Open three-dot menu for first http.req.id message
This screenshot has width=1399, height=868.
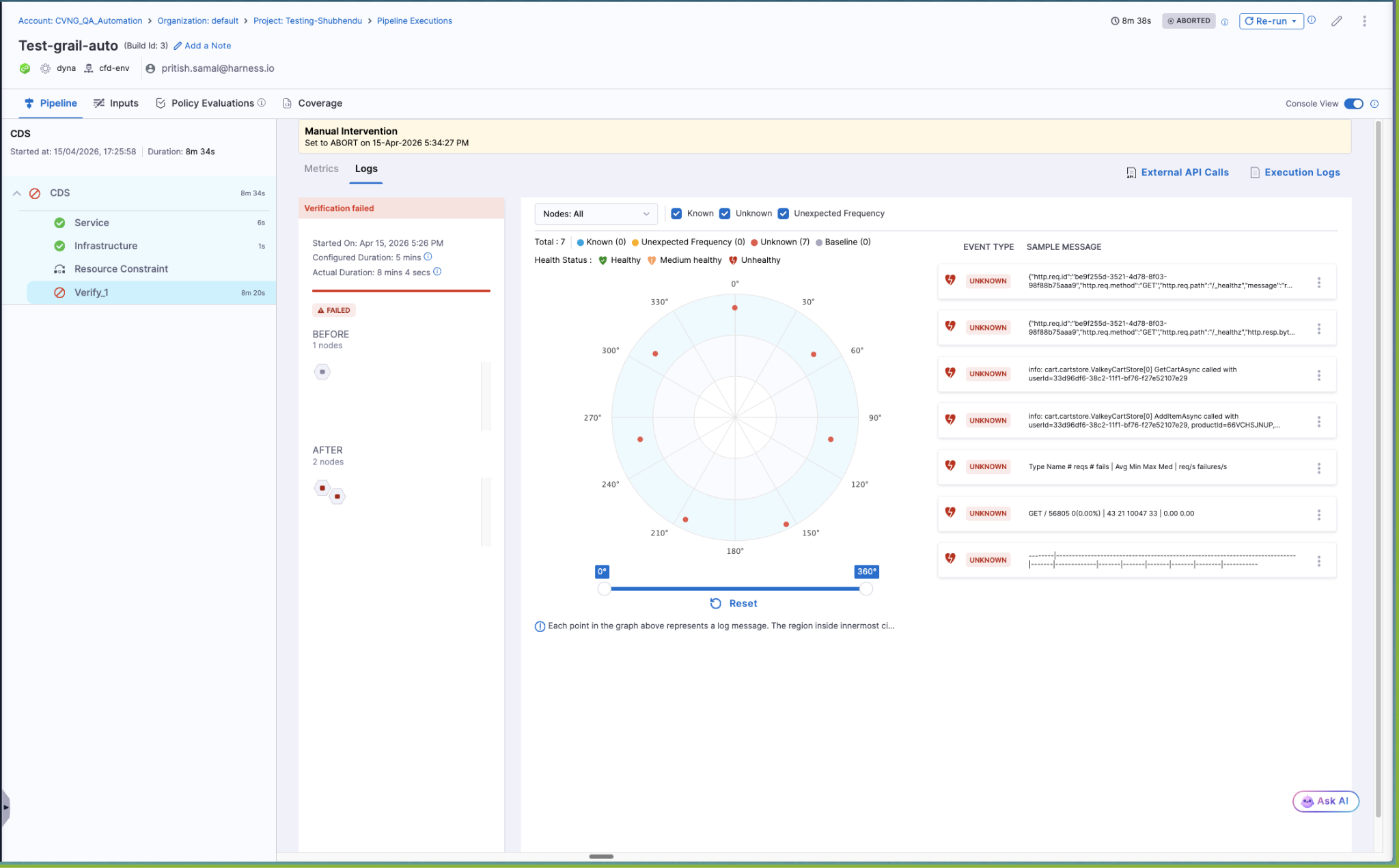(x=1318, y=282)
